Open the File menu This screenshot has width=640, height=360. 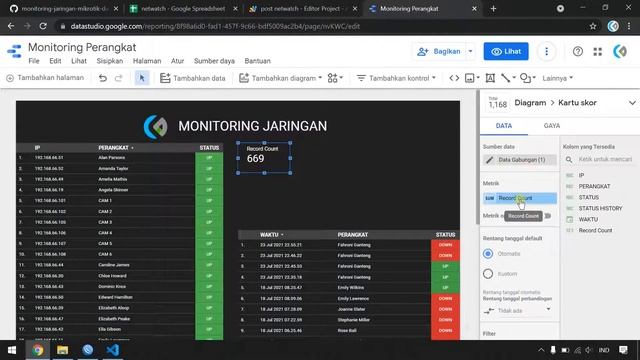click(x=34, y=61)
